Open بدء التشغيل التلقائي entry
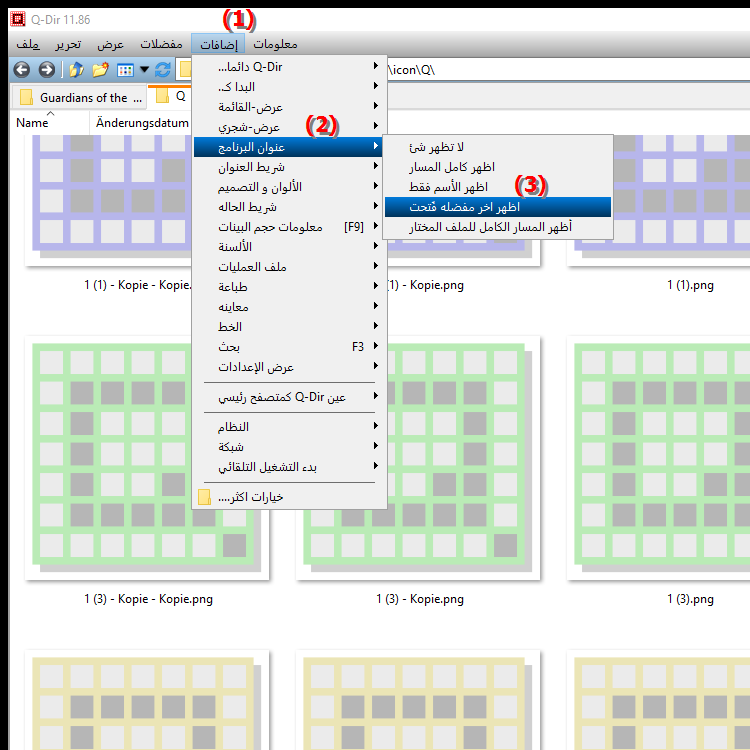750x750 pixels. click(x=289, y=467)
